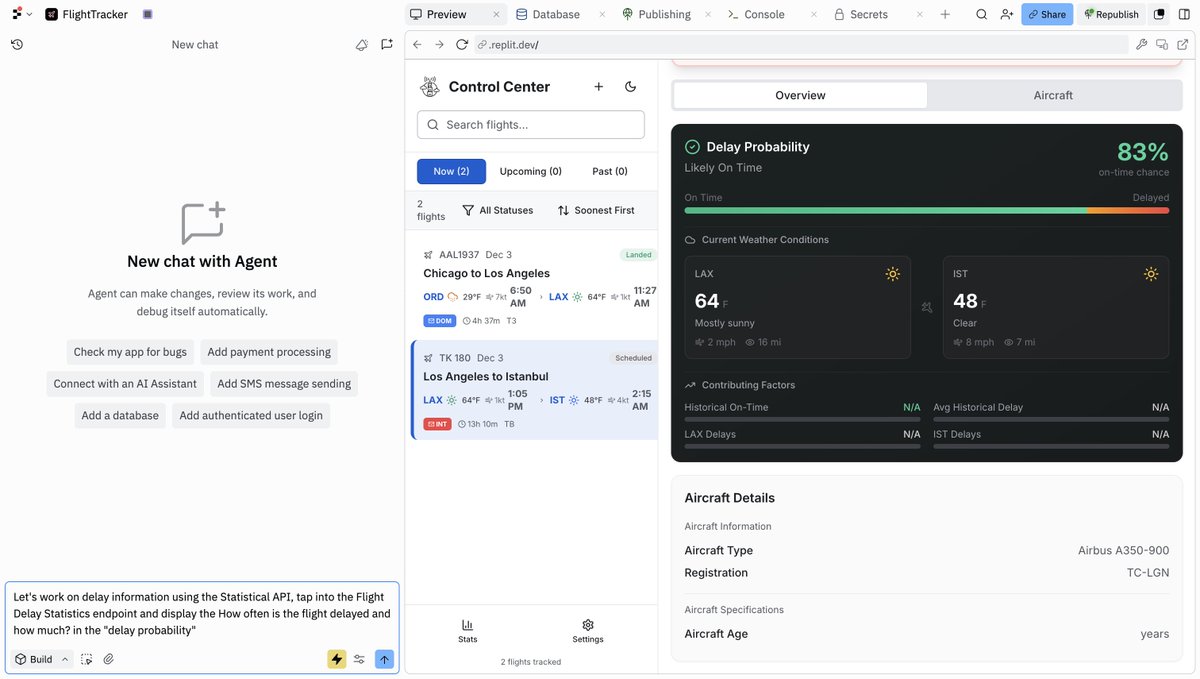Click the Add a database suggestion
Viewport: 1200px width, 679px height.
(120, 416)
